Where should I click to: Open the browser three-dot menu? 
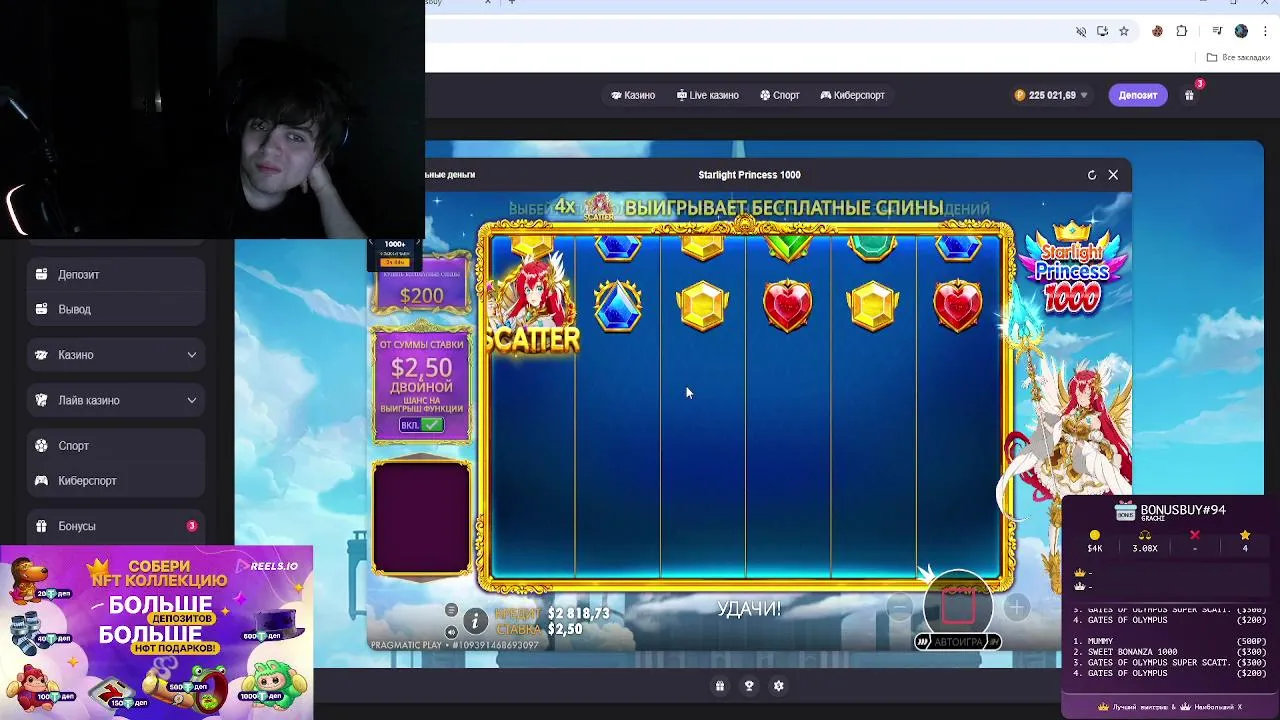click(1266, 31)
